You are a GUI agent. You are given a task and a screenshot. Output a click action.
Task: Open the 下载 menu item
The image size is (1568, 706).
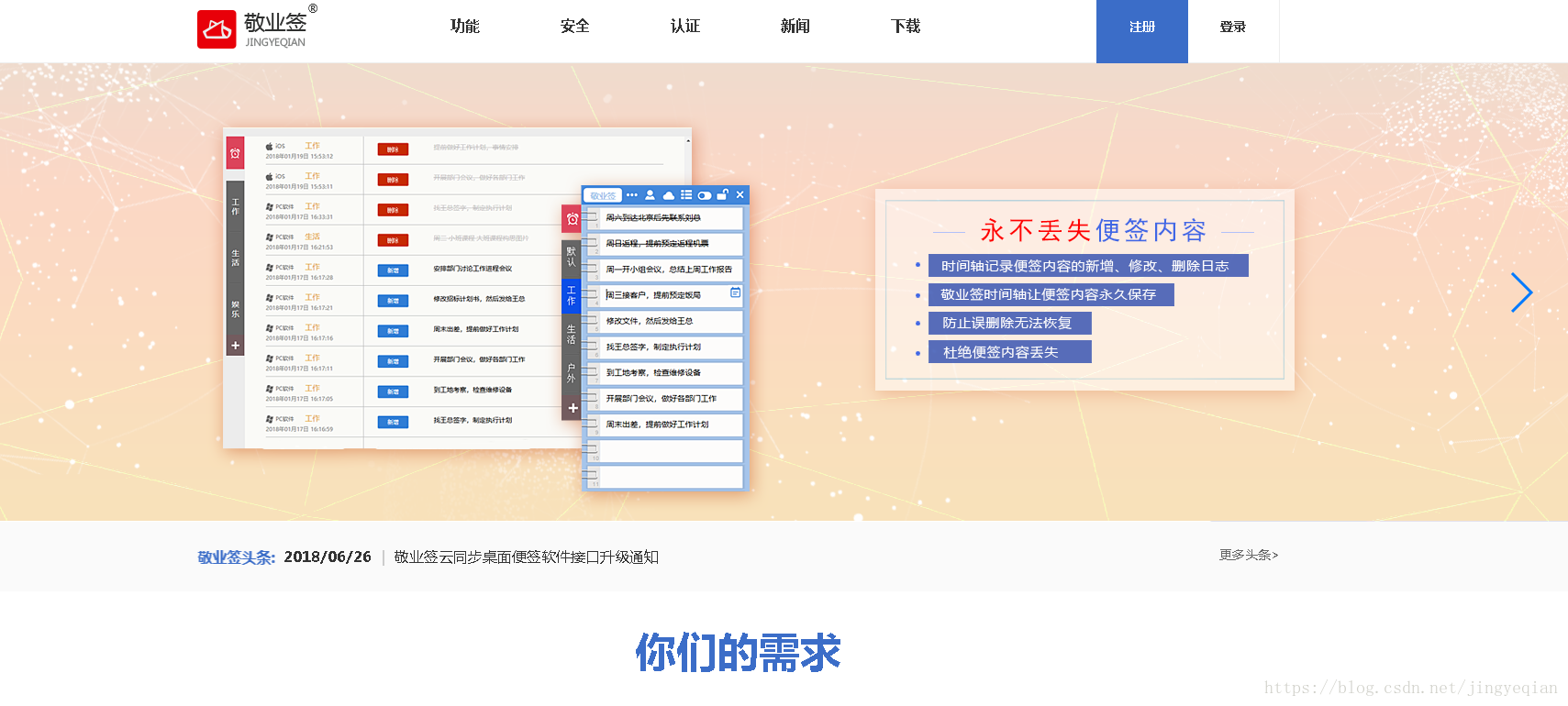click(906, 27)
